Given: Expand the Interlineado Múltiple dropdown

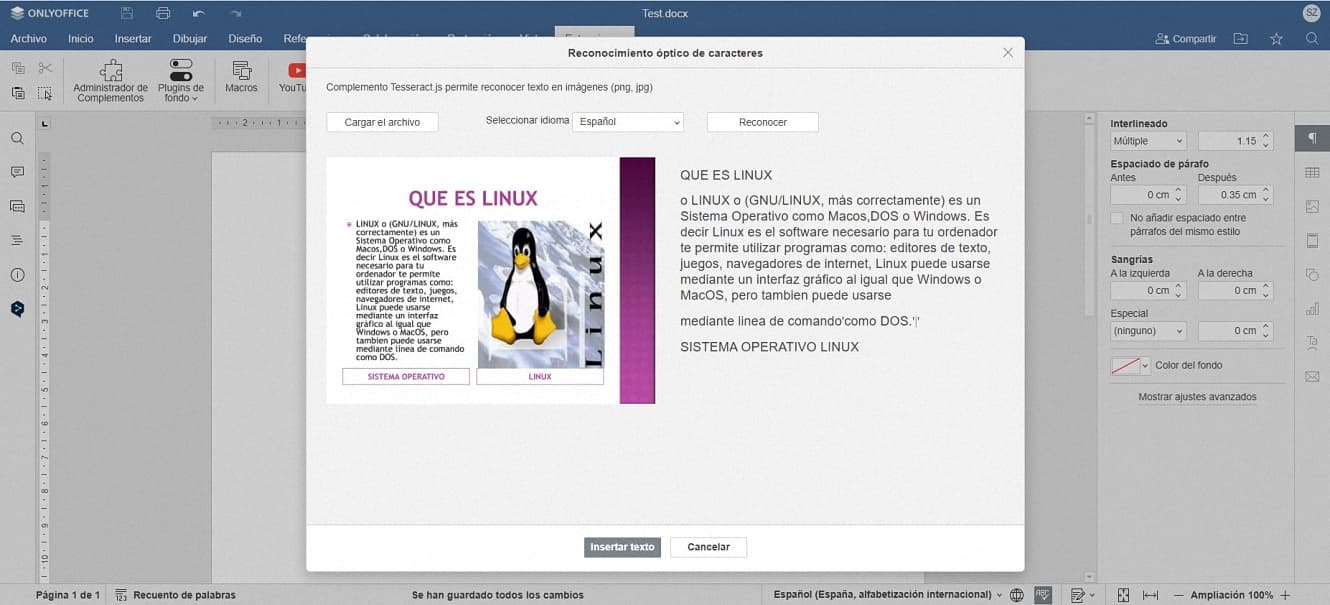Looking at the screenshot, I should [x=1148, y=141].
